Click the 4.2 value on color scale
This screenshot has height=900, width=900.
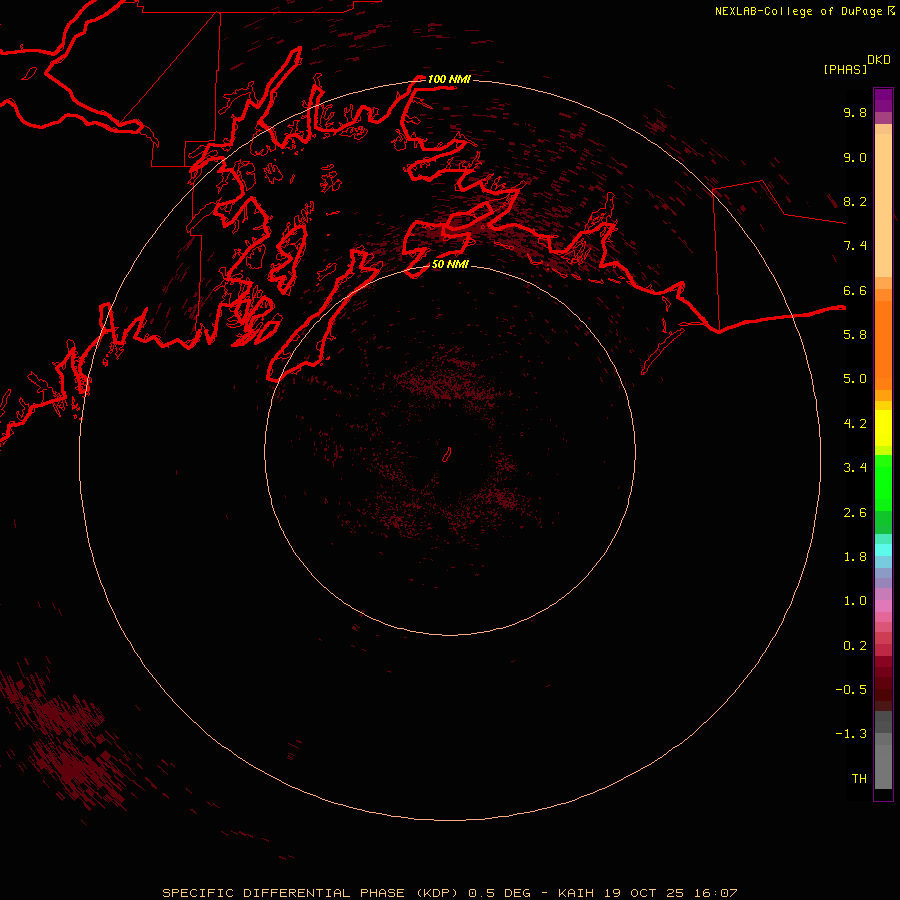(x=855, y=424)
